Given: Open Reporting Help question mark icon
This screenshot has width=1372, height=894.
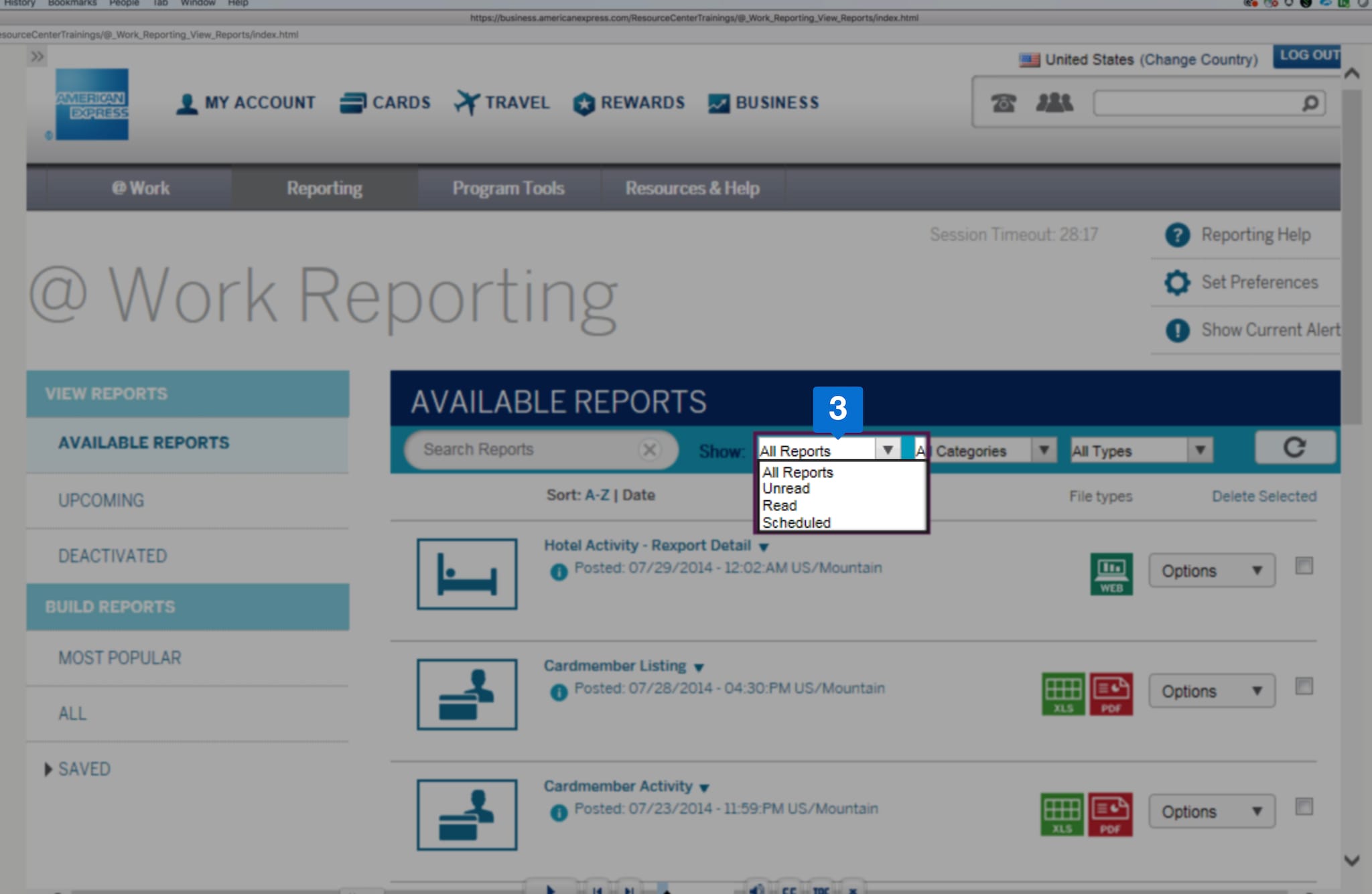Looking at the screenshot, I should pyautogui.click(x=1177, y=235).
